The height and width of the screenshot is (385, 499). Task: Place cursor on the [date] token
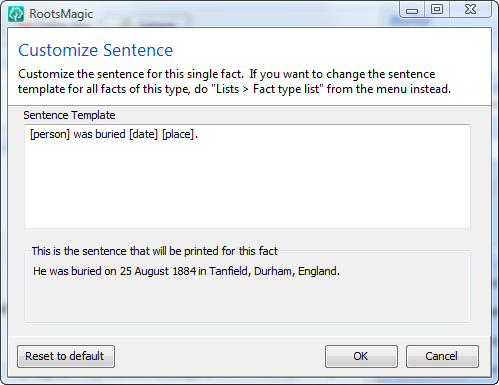143,134
